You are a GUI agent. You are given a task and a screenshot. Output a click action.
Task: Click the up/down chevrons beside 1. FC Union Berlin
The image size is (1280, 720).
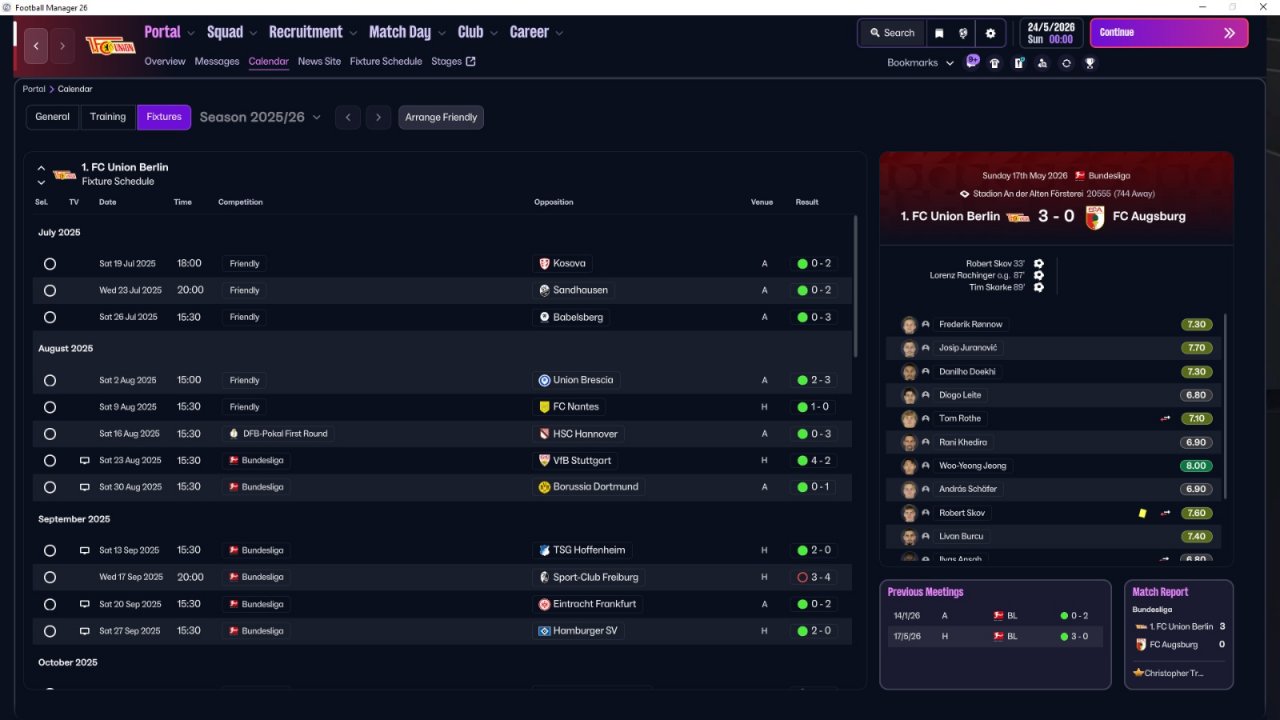coord(41,175)
